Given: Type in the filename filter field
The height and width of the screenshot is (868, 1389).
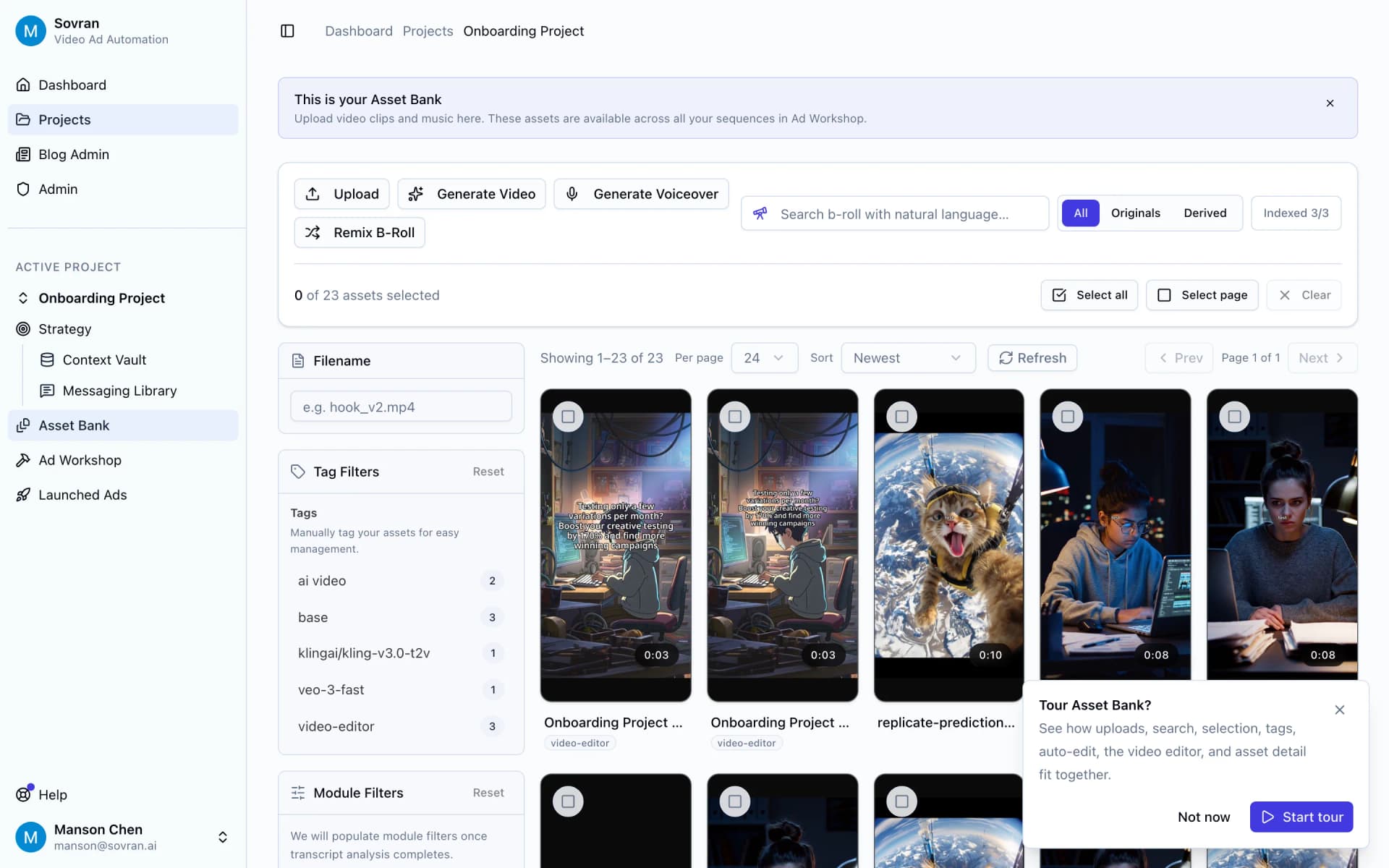Looking at the screenshot, I should click(401, 407).
